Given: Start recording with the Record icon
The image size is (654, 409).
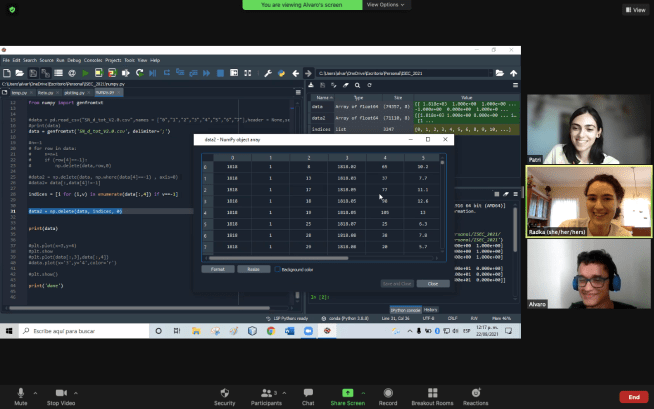Looking at the screenshot, I should (388, 392).
